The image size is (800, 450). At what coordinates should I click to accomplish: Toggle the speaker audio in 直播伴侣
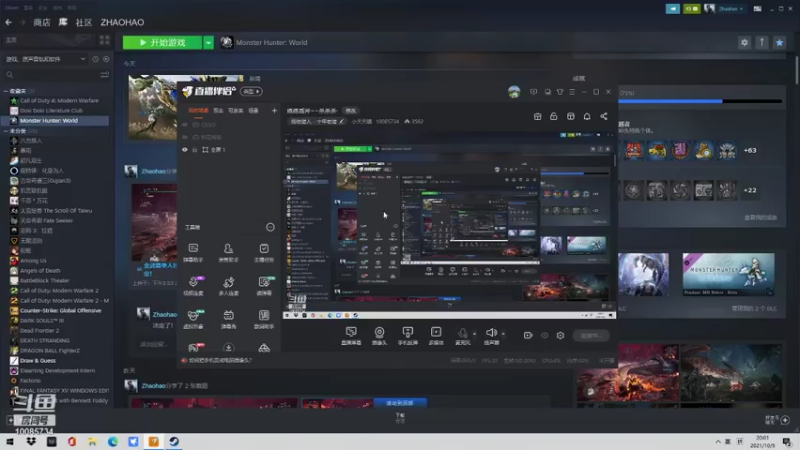pos(491,335)
